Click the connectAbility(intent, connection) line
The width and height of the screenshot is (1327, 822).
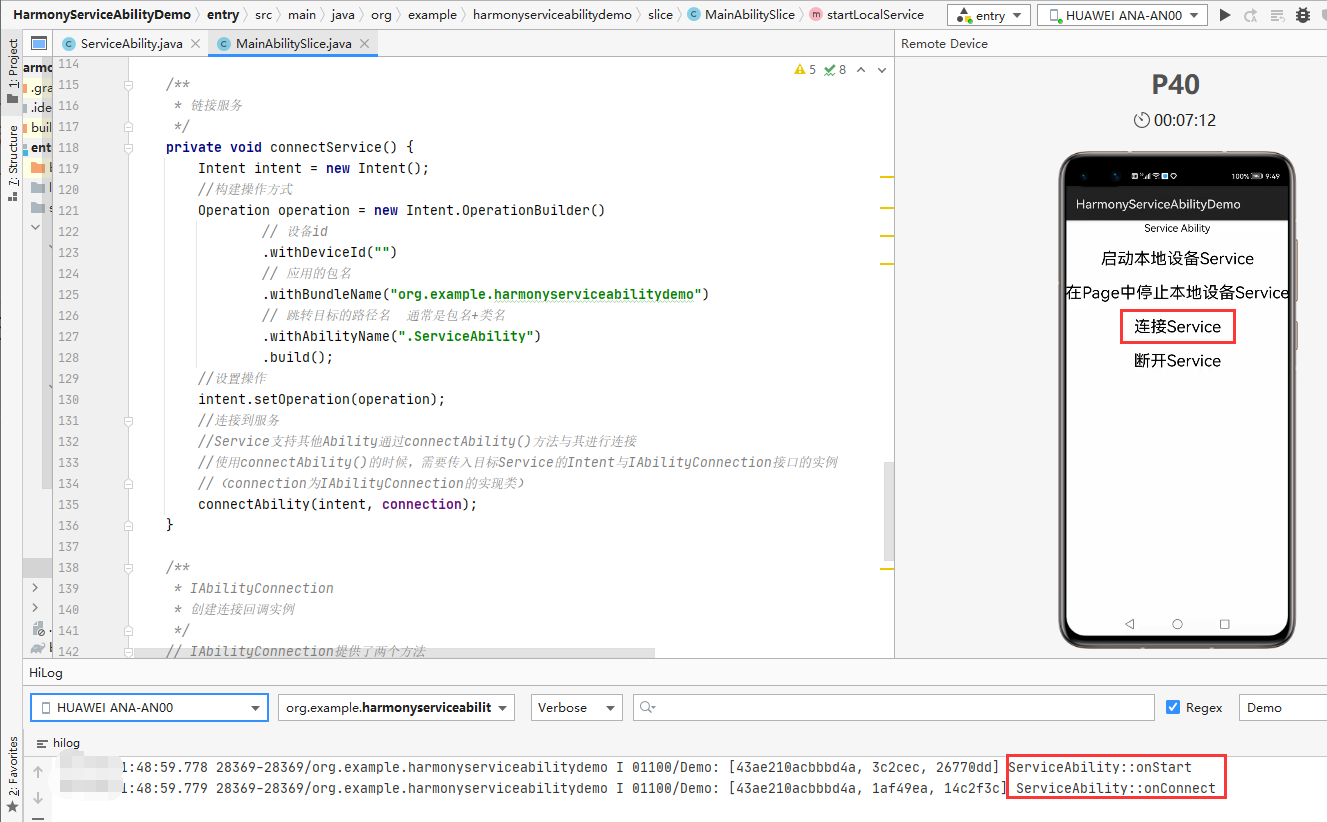(337, 504)
